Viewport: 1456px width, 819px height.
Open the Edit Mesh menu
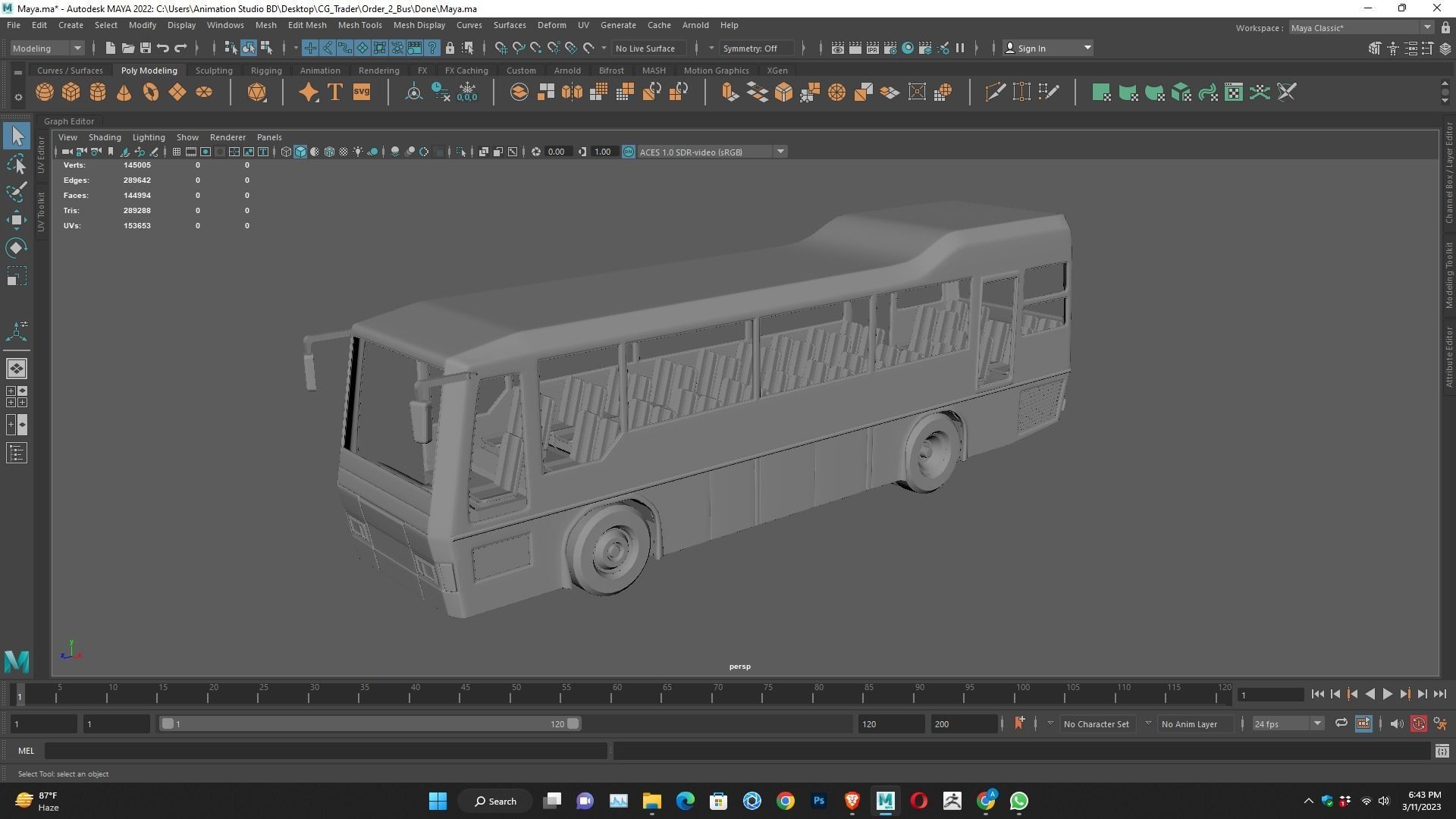point(307,25)
